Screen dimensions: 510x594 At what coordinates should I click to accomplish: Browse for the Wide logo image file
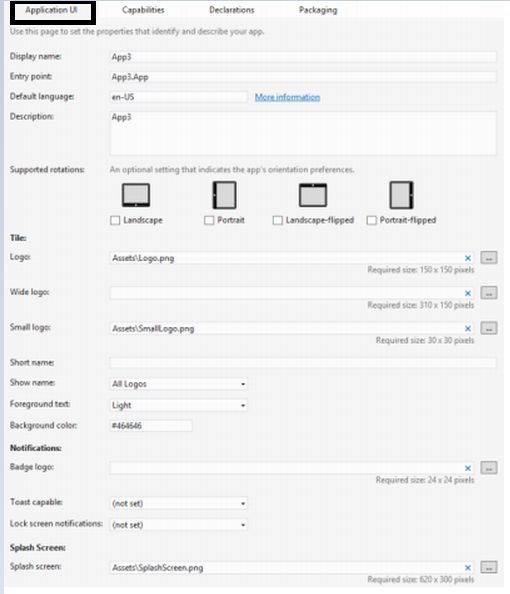489,293
